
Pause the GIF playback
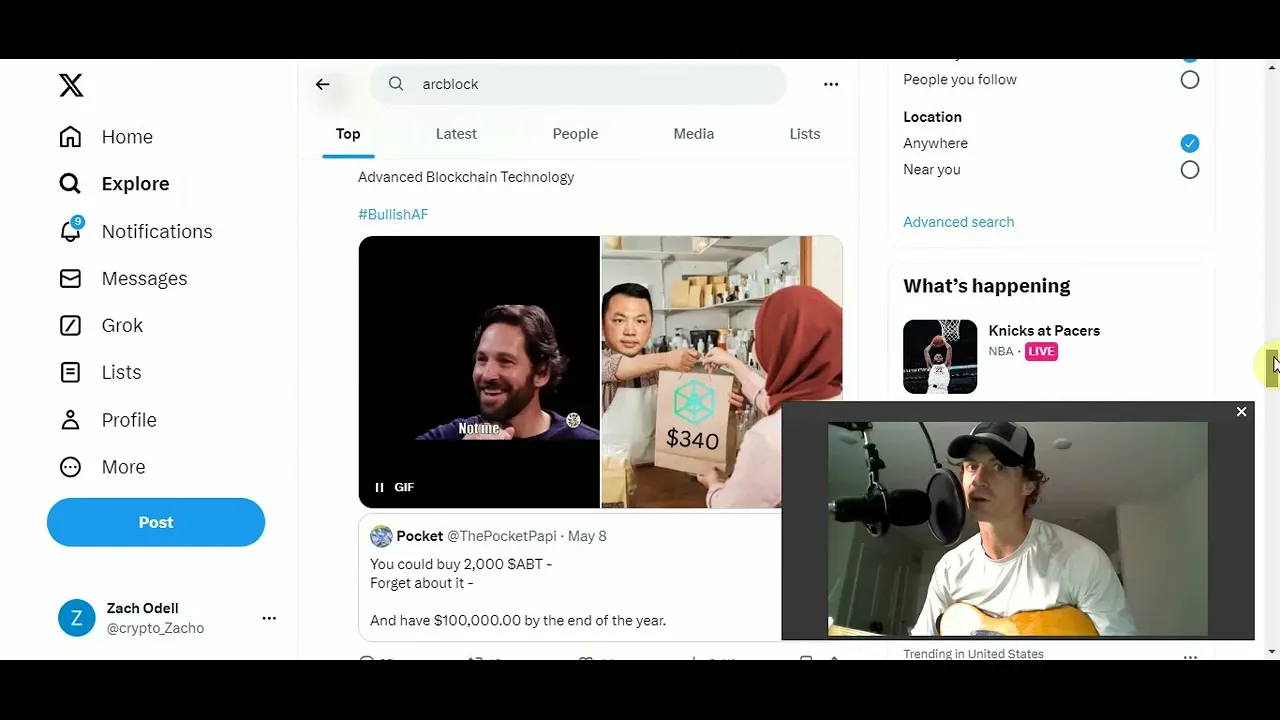point(379,487)
